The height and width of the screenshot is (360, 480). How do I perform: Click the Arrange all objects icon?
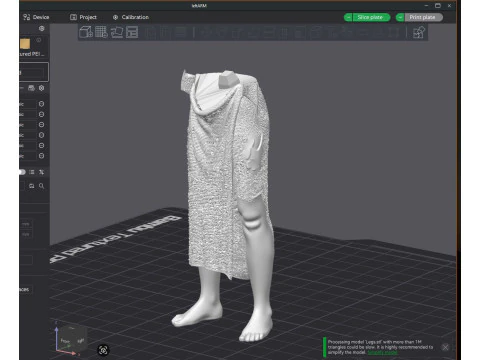132,32
